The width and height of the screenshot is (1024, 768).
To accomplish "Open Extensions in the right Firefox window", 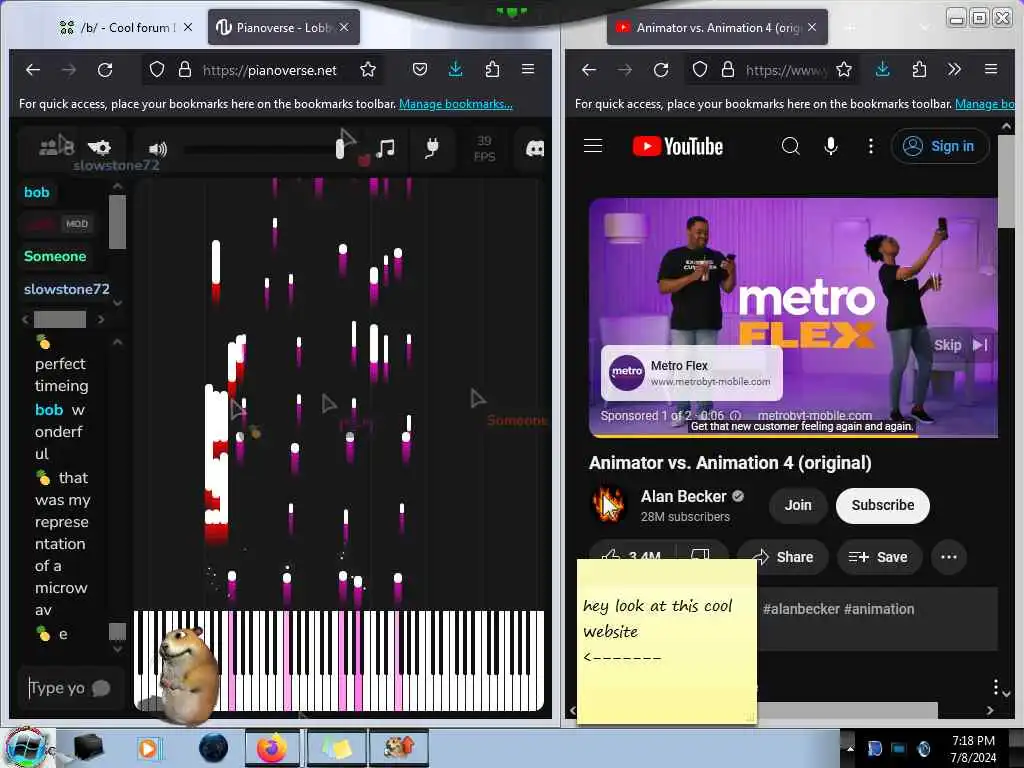I will pos(919,69).
